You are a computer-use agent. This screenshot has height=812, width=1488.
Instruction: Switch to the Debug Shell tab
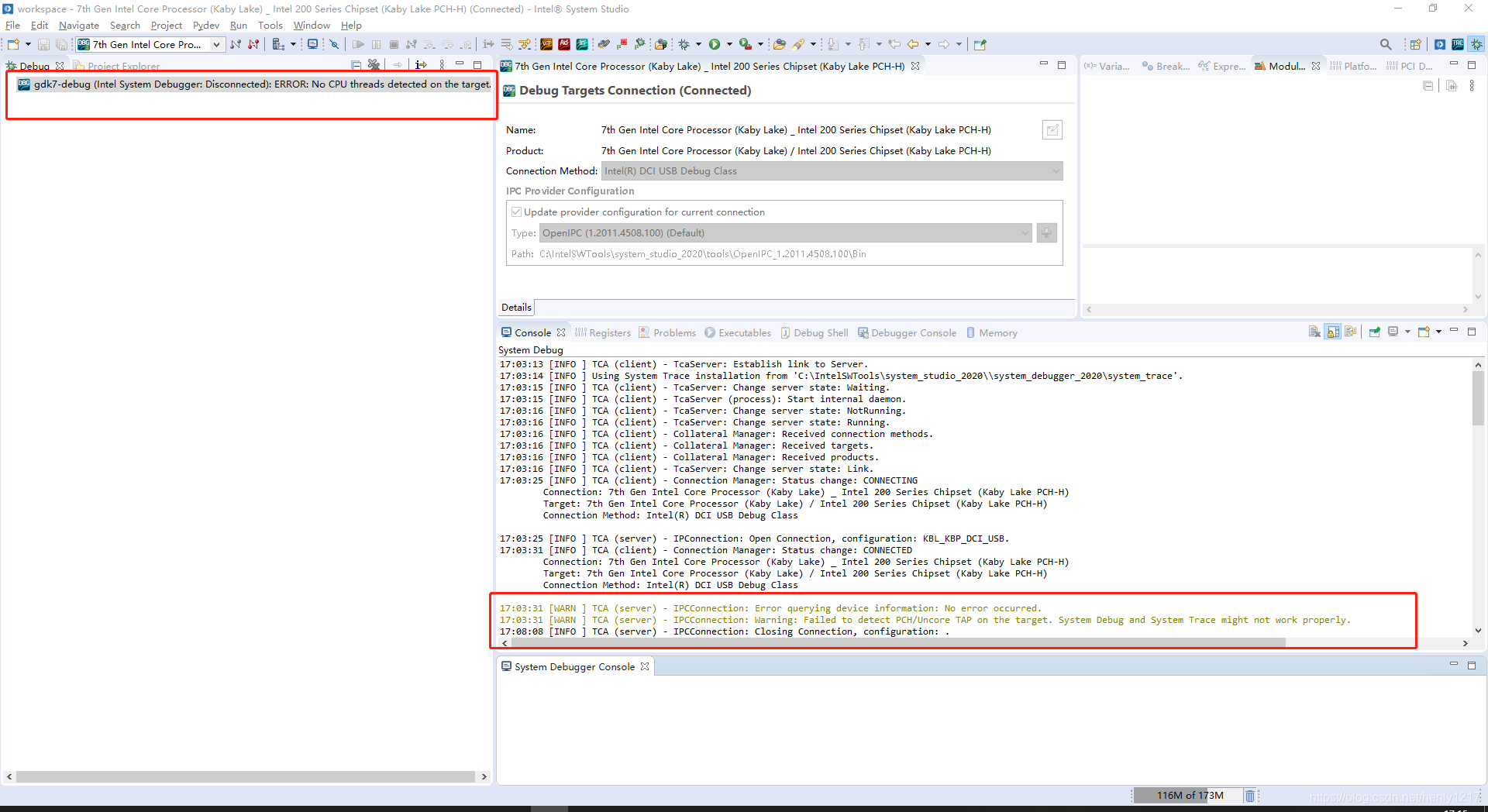click(x=815, y=332)
